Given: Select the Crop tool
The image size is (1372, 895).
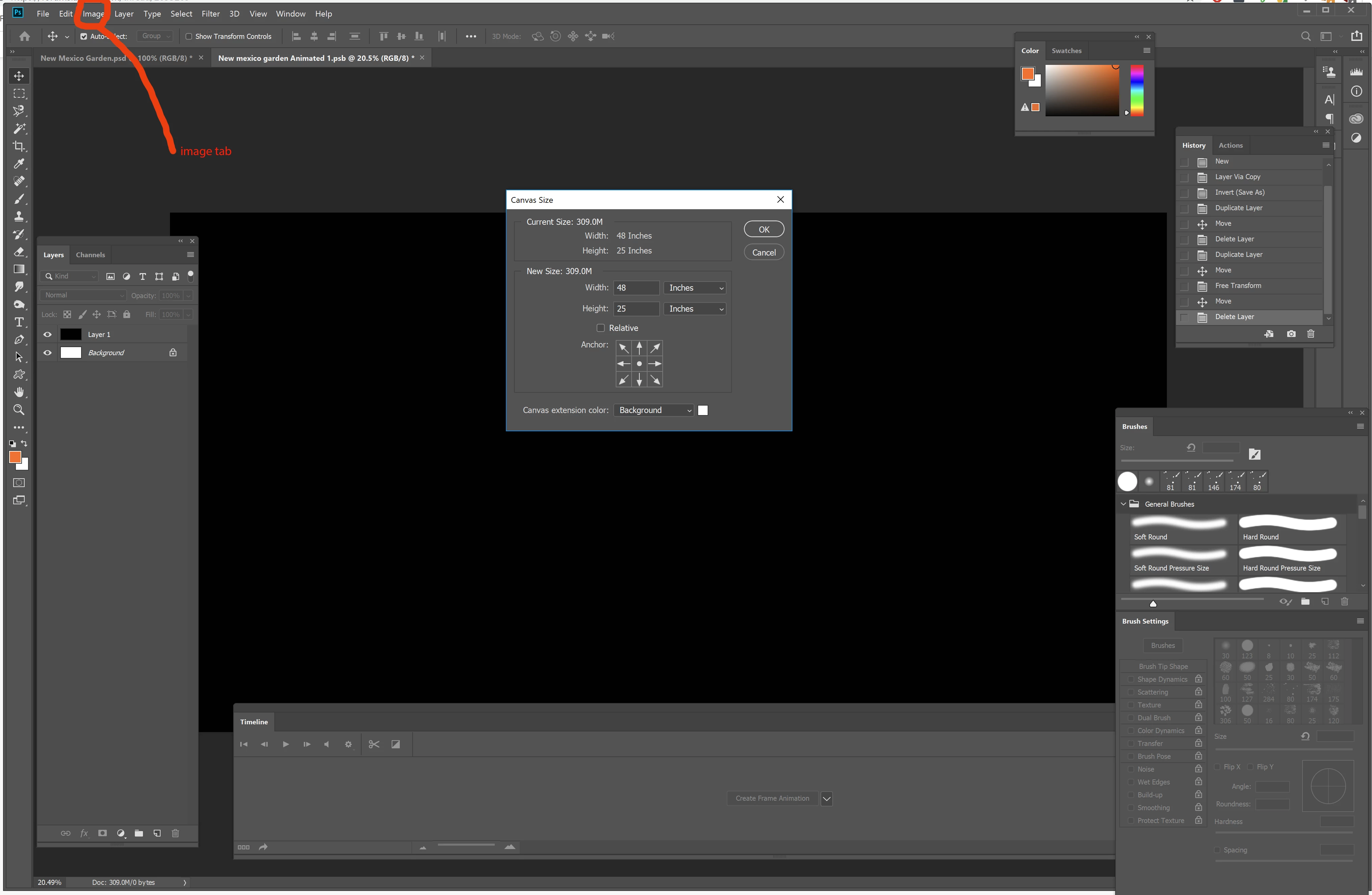Looking at the screenshot, I should click(19, 146).
